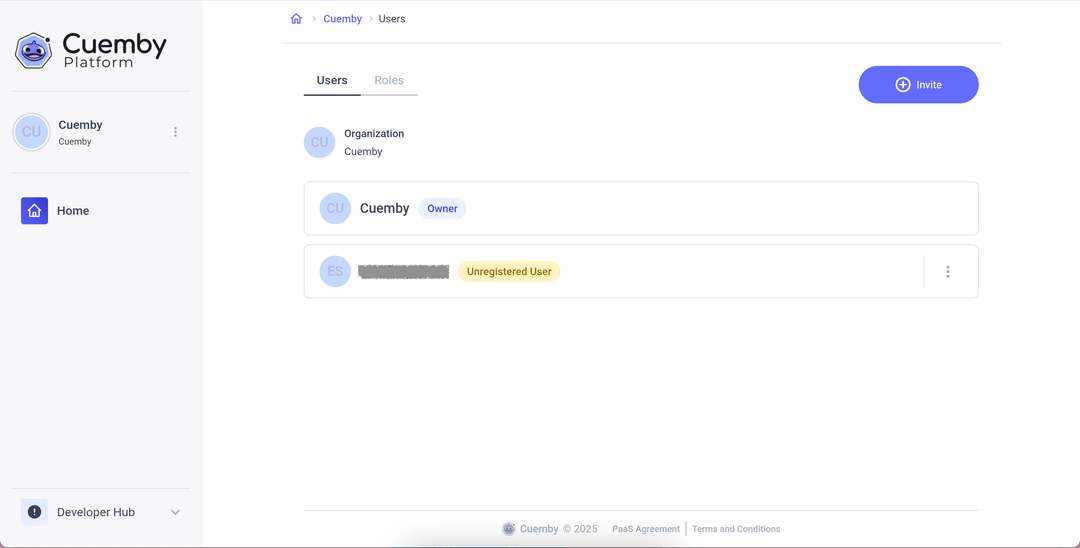Click the Owner badge
This screenshot has width=1080, height=548.
[x=442, y=209]
